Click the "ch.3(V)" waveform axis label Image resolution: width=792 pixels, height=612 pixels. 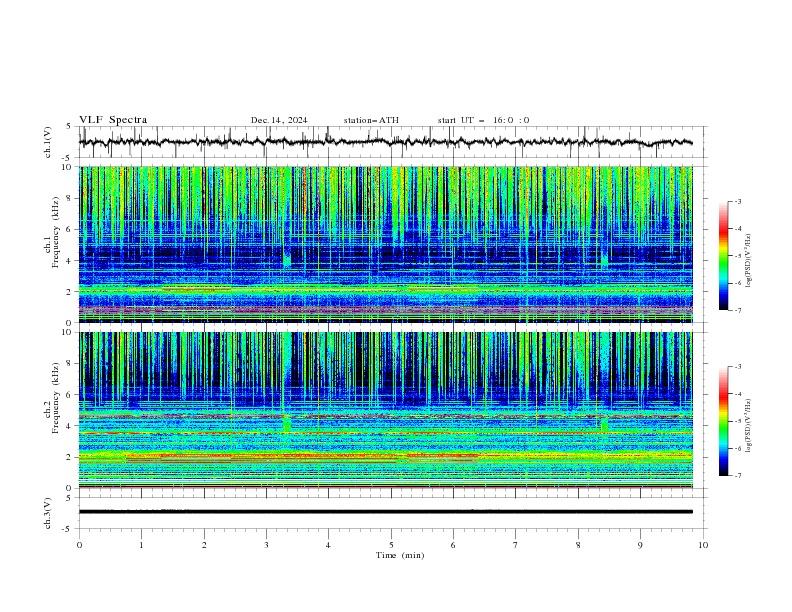pos(48,513)
